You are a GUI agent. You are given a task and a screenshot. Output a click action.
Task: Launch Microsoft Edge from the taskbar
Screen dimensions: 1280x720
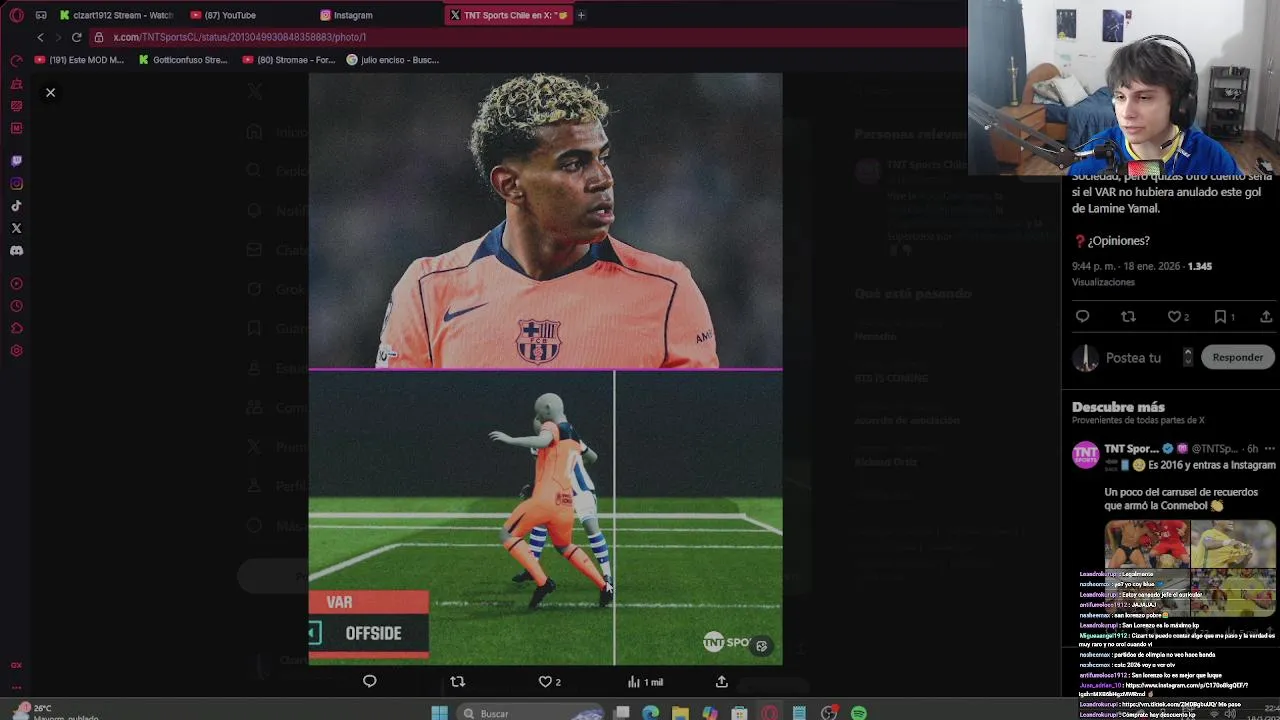point(651,712)
